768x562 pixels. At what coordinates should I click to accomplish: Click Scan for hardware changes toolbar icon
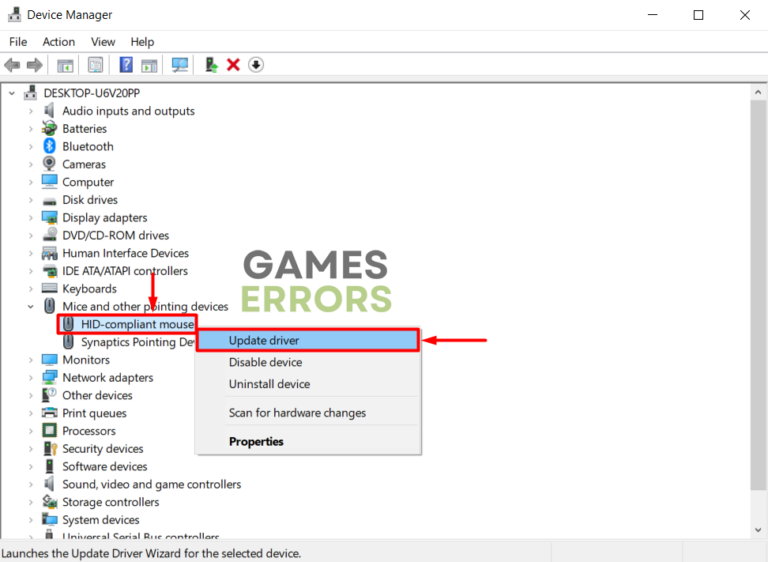pyautogui.click(x=180, y=65)
